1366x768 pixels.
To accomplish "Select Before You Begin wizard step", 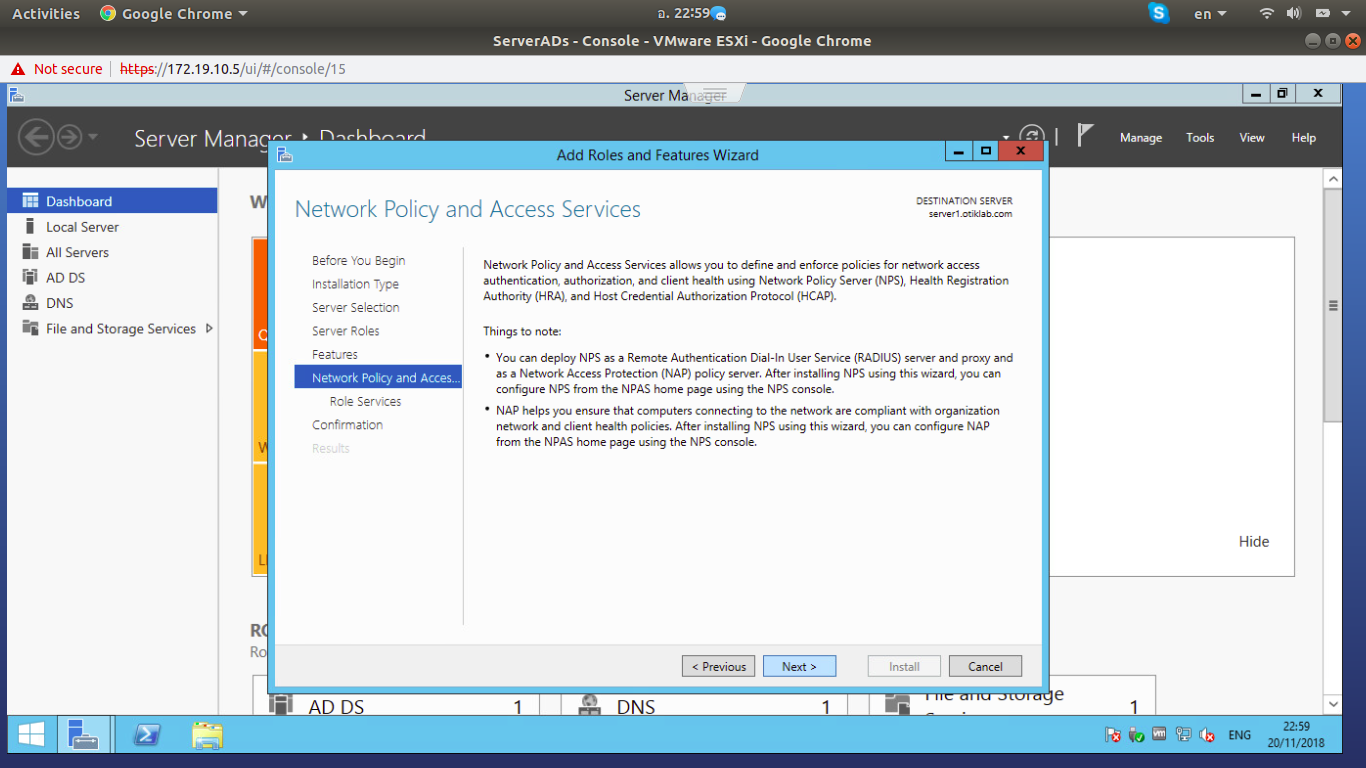I will pos(358,261).
